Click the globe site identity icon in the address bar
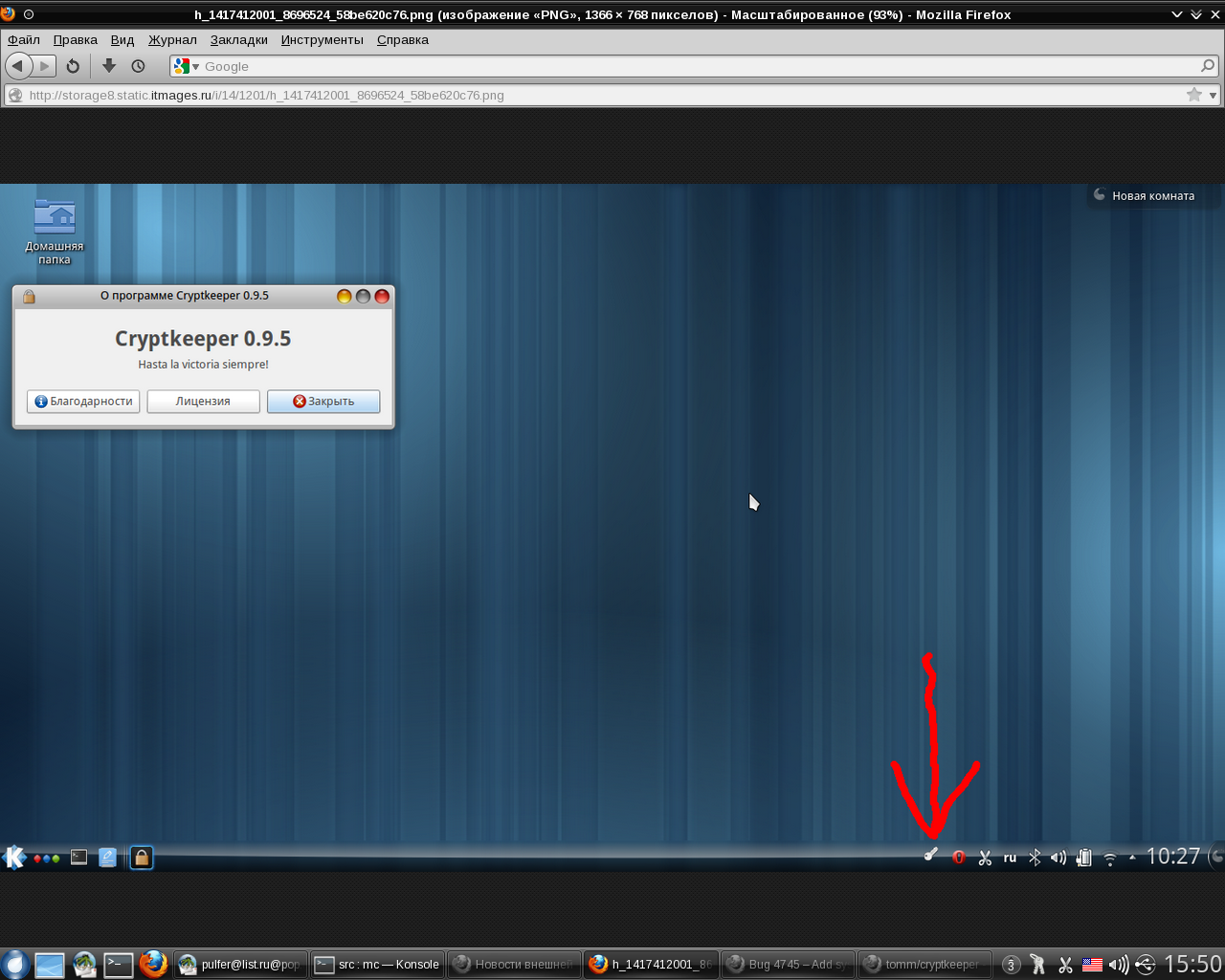1225x980 pixels. coord(14,95)
